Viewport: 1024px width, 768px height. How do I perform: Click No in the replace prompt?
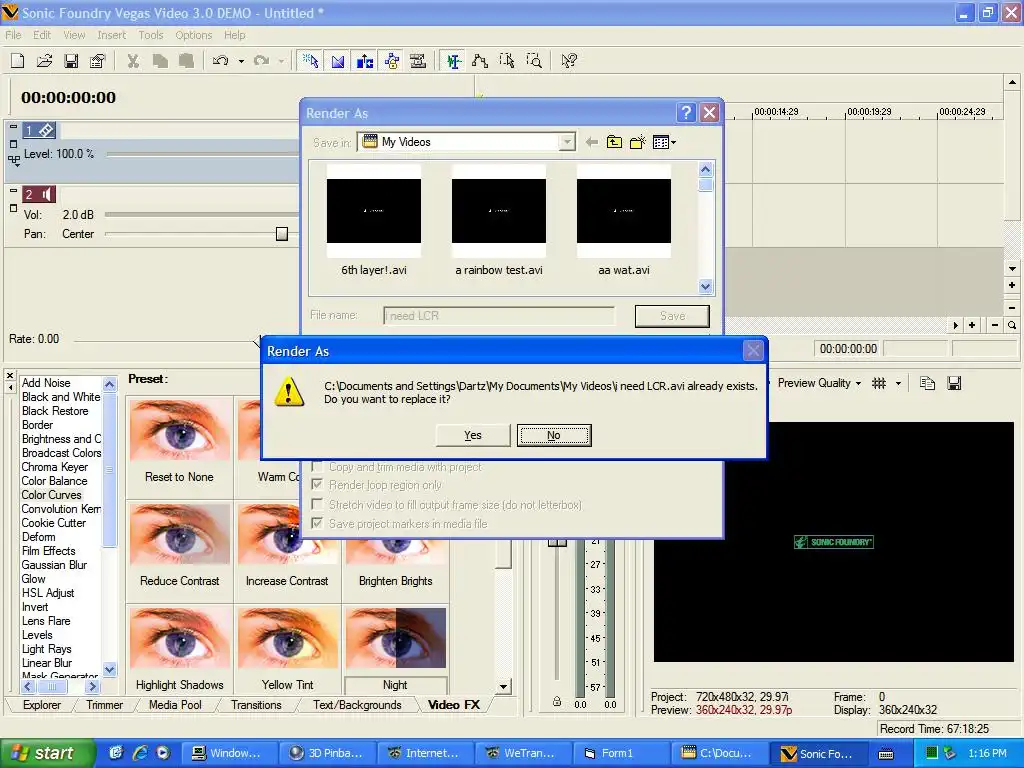(x=554, y=435)
